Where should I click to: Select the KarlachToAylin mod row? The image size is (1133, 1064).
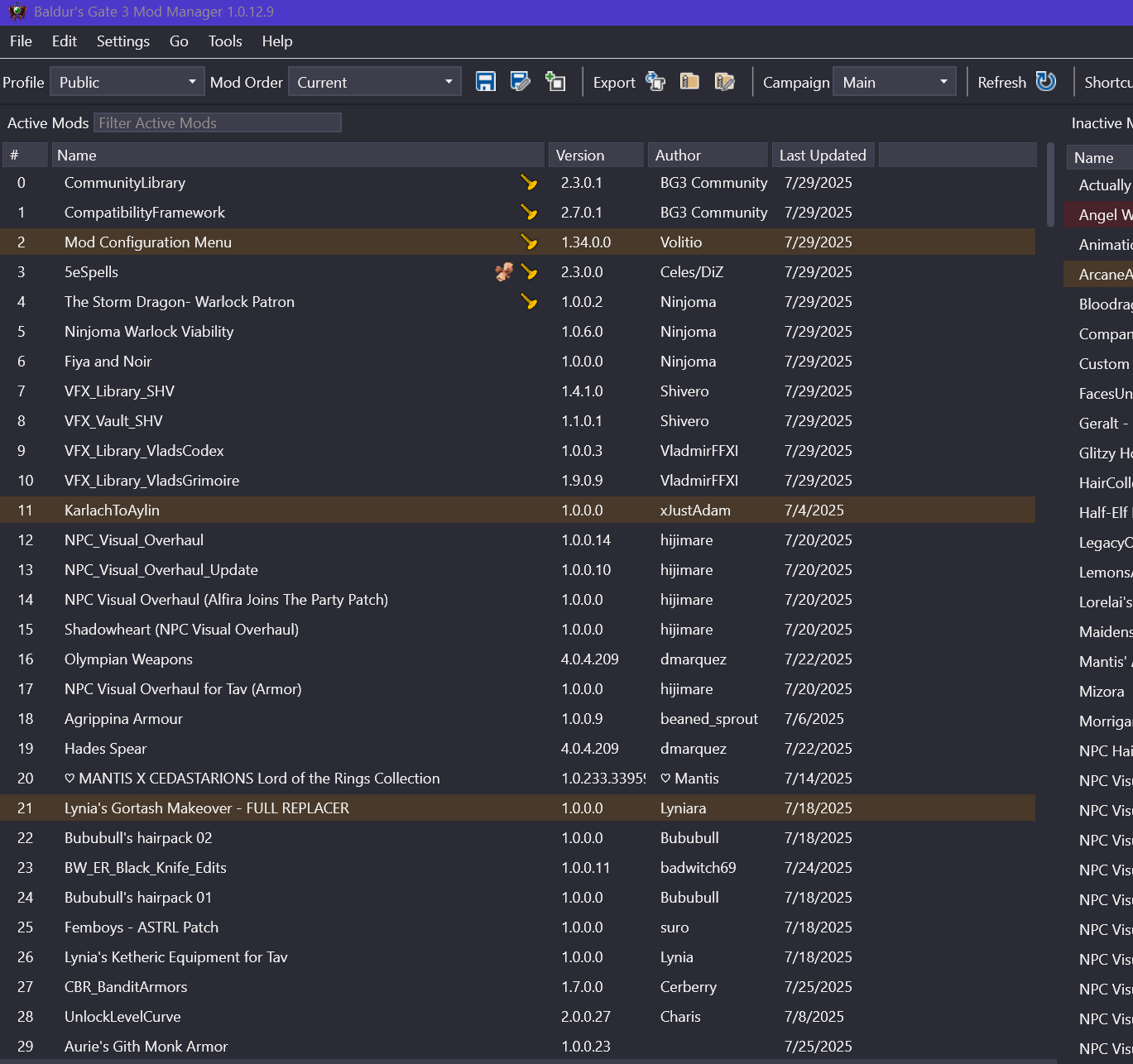(x=517, y=510)
